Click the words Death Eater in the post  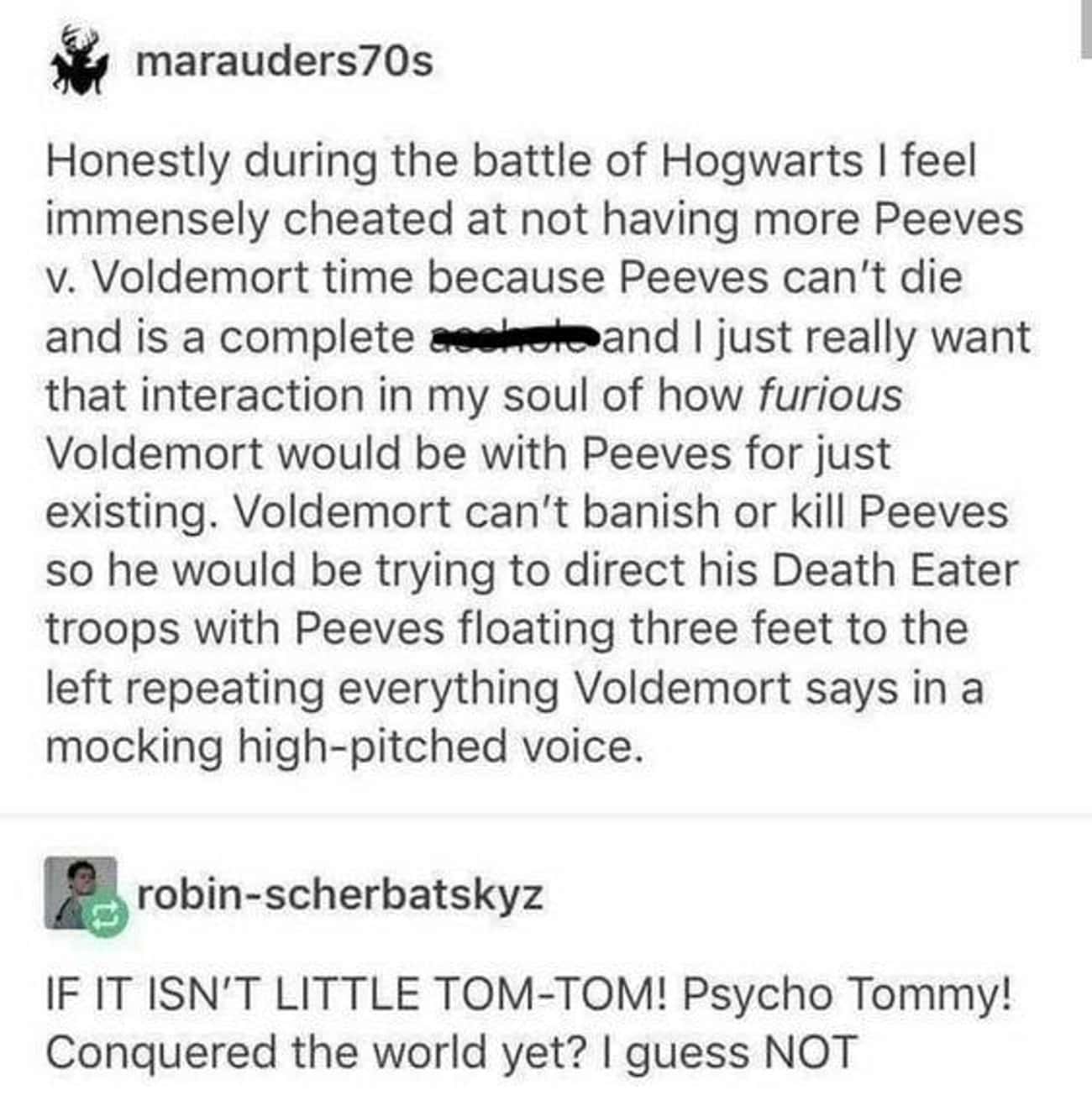(x=895, y=569)
